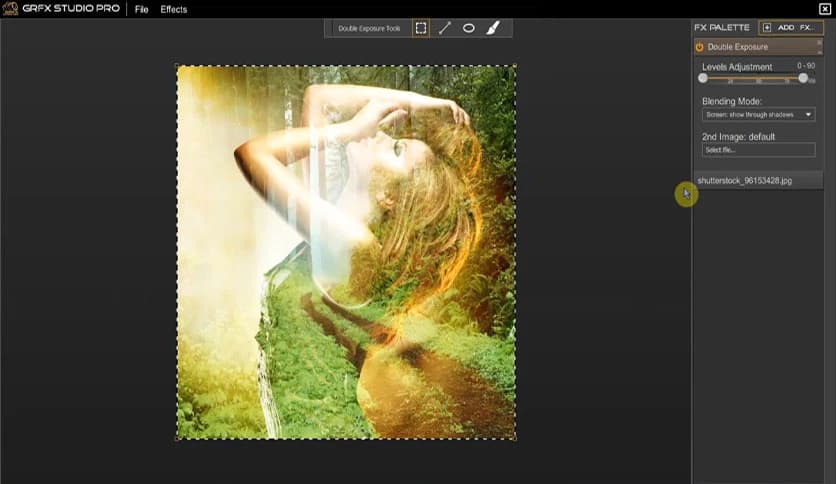Open the Effects menu
Viewport: 836px width, 484px height.
(x=174, y=10)
